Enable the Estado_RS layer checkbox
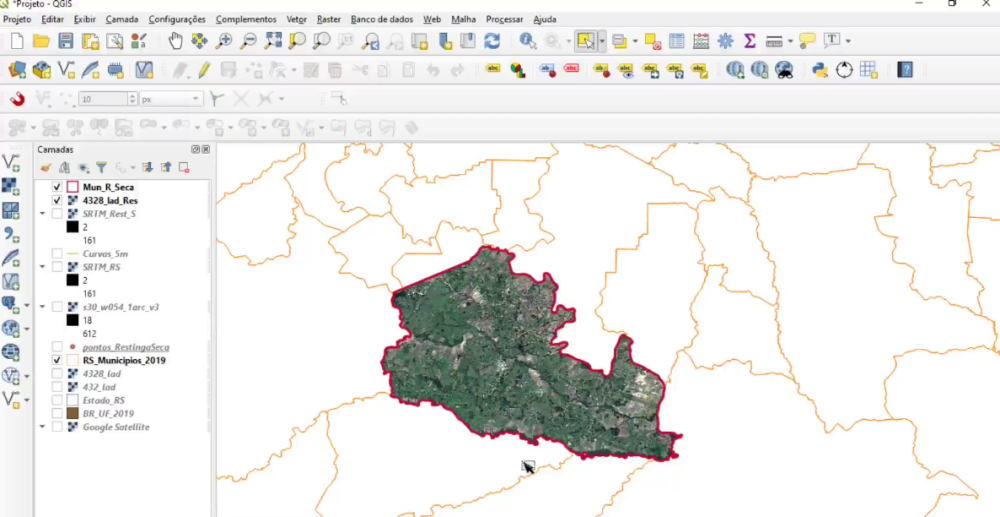Image resolution: width=1000 pixels, height=517 pixels. coord(57,400)
